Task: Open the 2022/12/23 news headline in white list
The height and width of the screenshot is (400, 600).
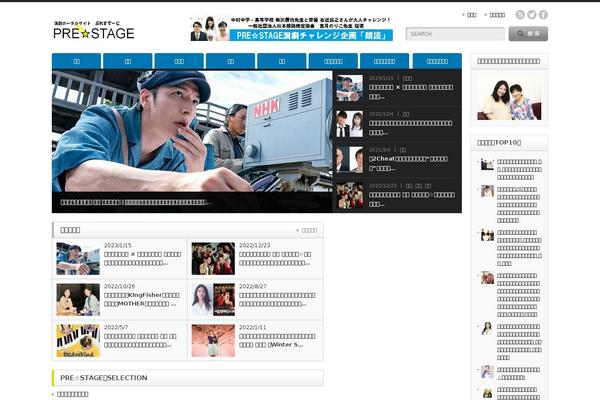Action: pos(275,258)
